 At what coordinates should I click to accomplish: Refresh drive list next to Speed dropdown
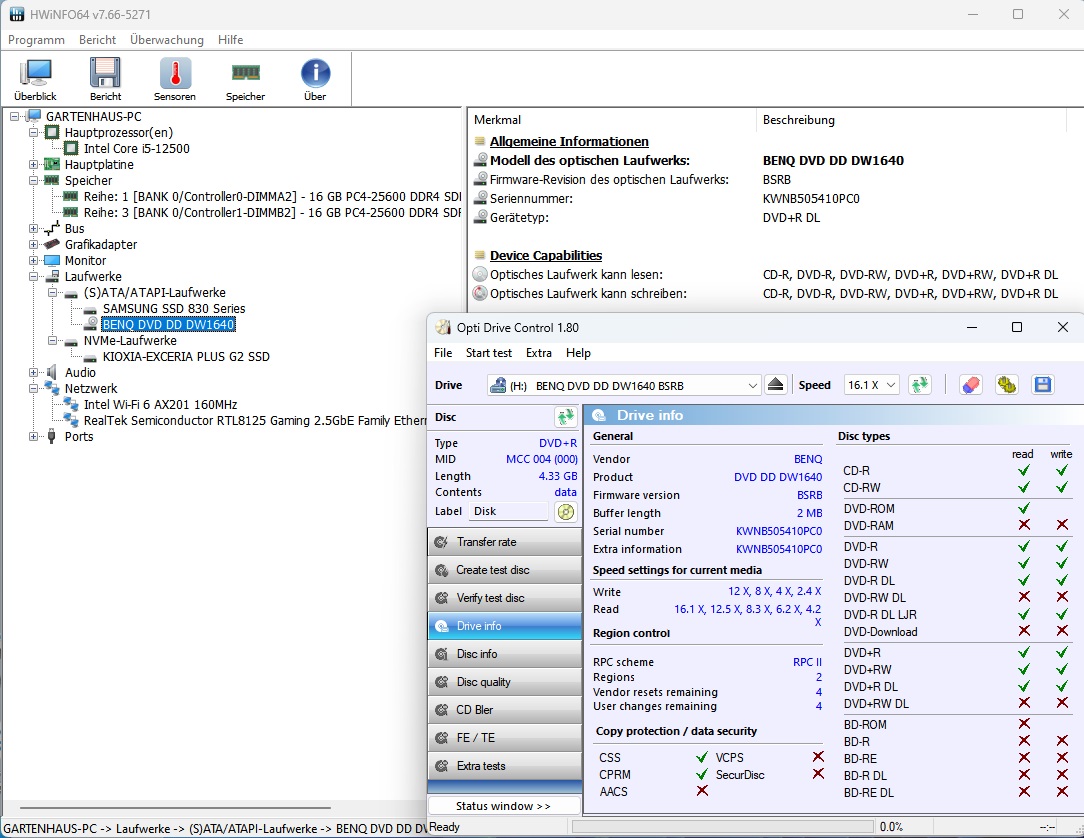(919, 384)
